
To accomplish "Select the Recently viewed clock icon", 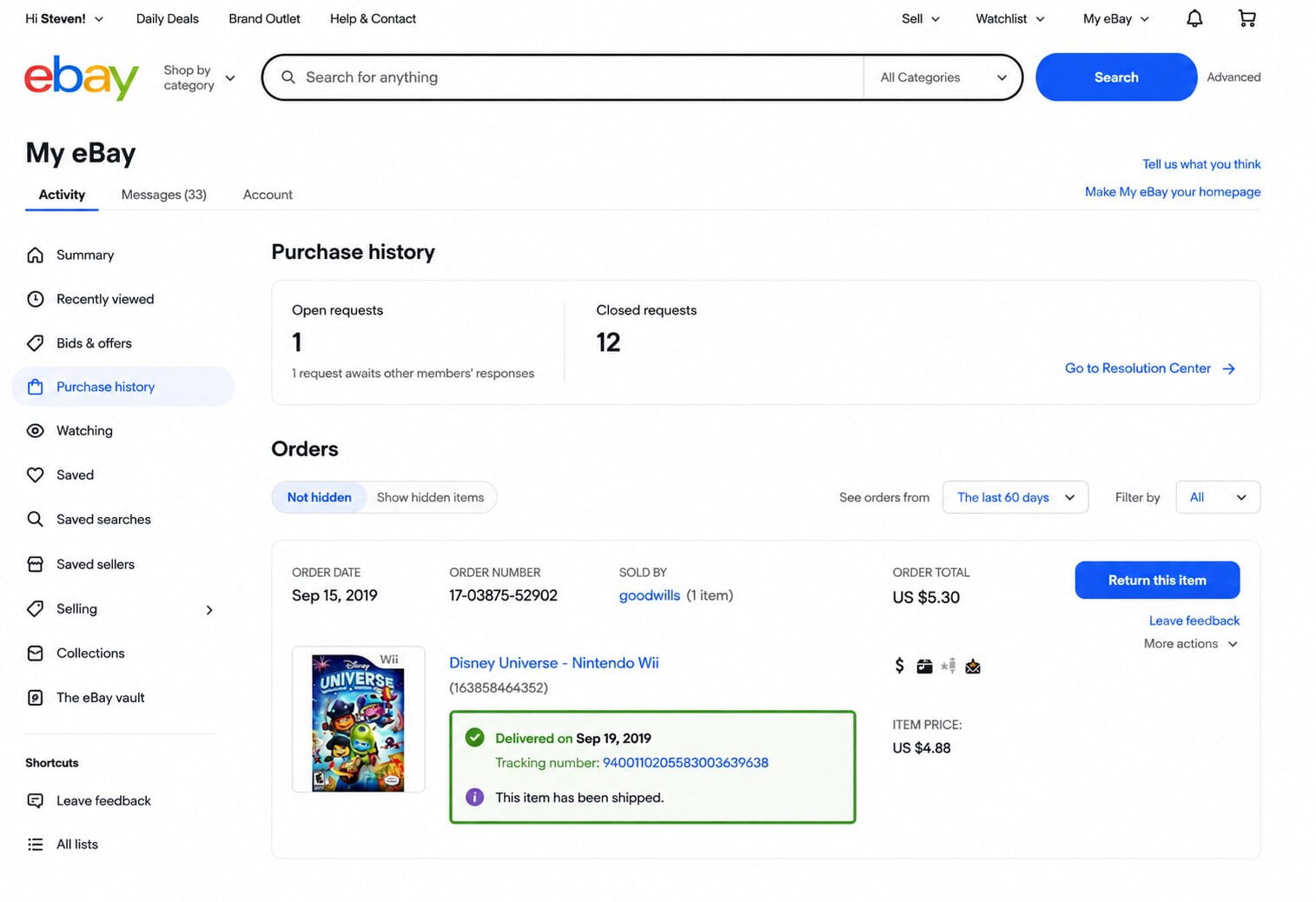I will (35, 299).
